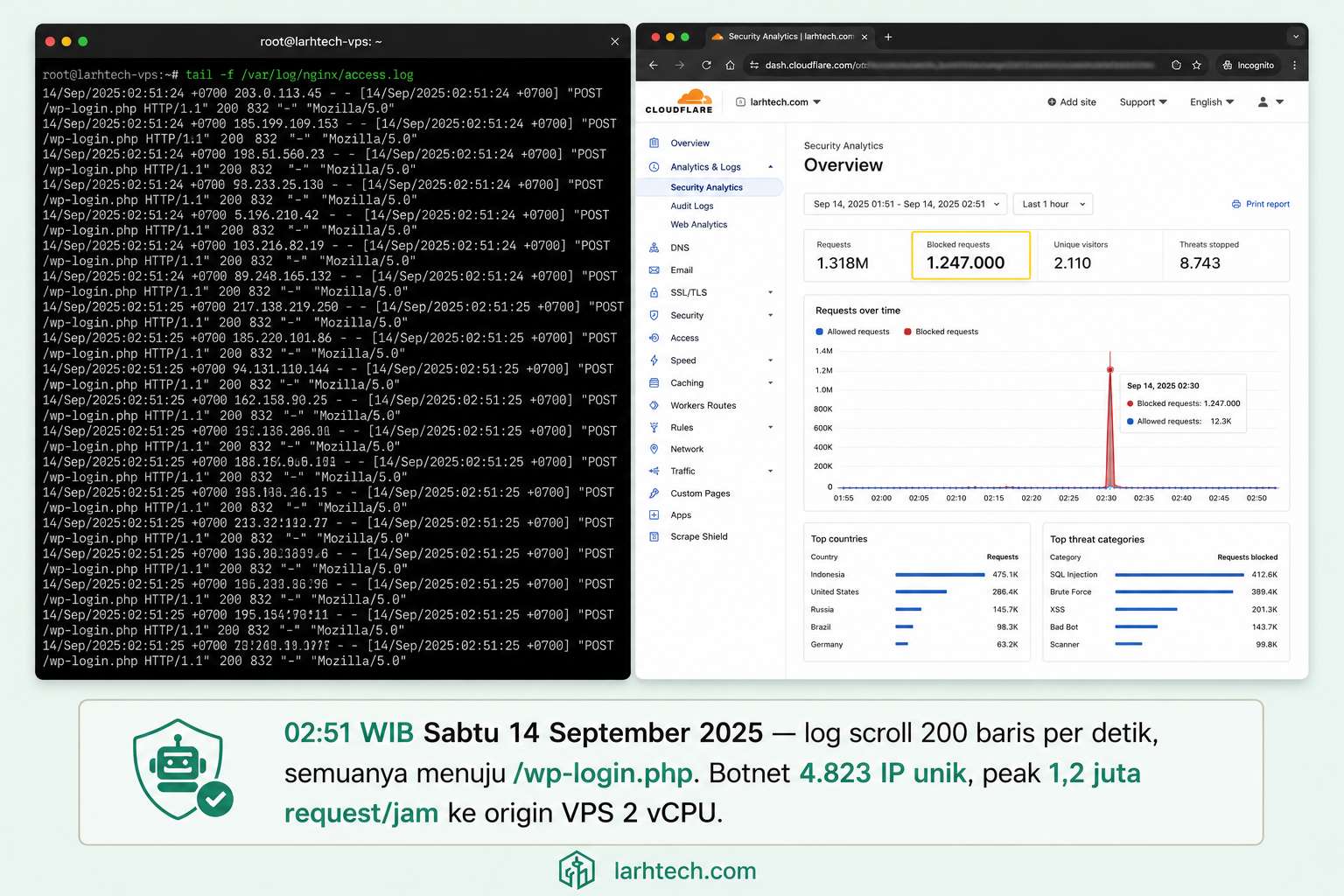The height and width of the screenshot is (896, 1344).
Task: Expand the Speed sidebar section
Action: point(771,360)
